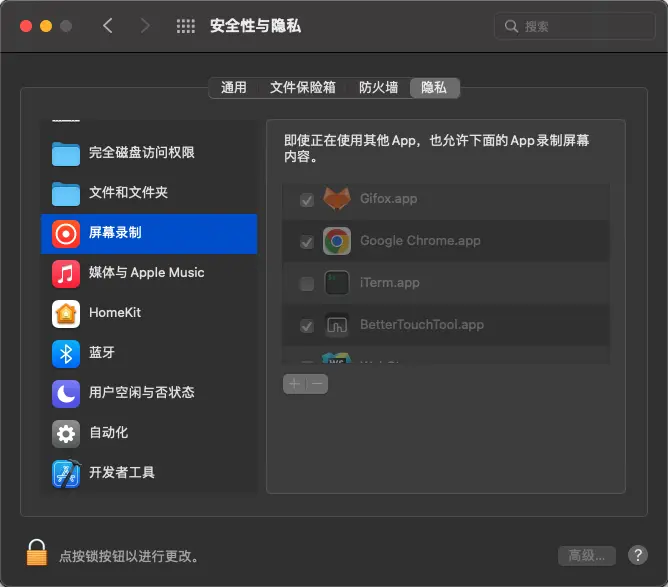Add an app with the plus button
The width and height of the screenshot is (668, 587).
pos(294,384)
